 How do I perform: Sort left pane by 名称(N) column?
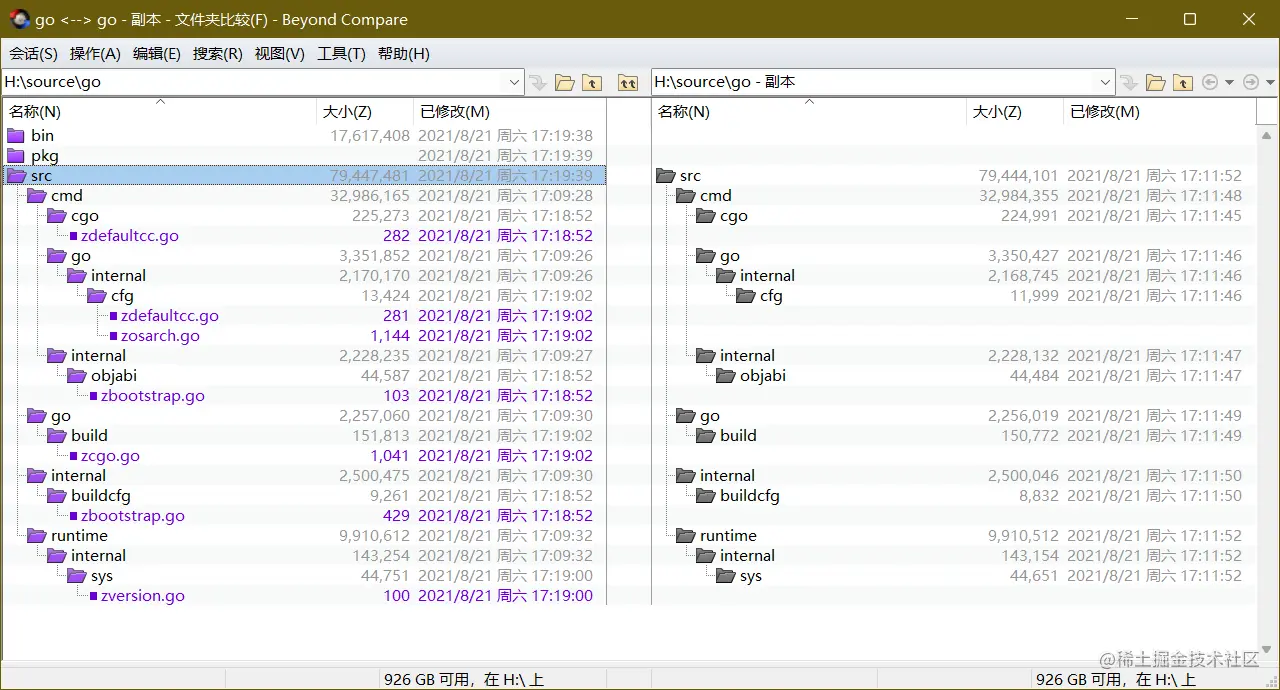[x=159, y=112]
